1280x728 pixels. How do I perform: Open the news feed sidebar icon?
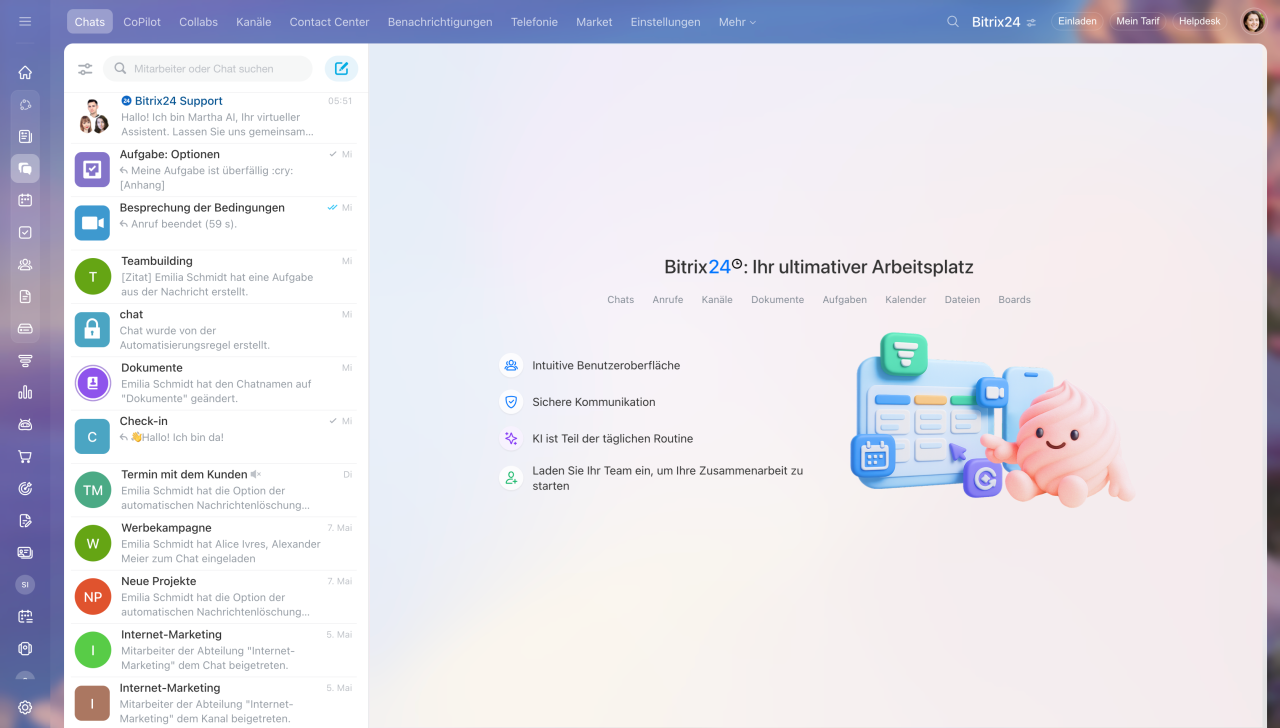click(x=25, y=136)
